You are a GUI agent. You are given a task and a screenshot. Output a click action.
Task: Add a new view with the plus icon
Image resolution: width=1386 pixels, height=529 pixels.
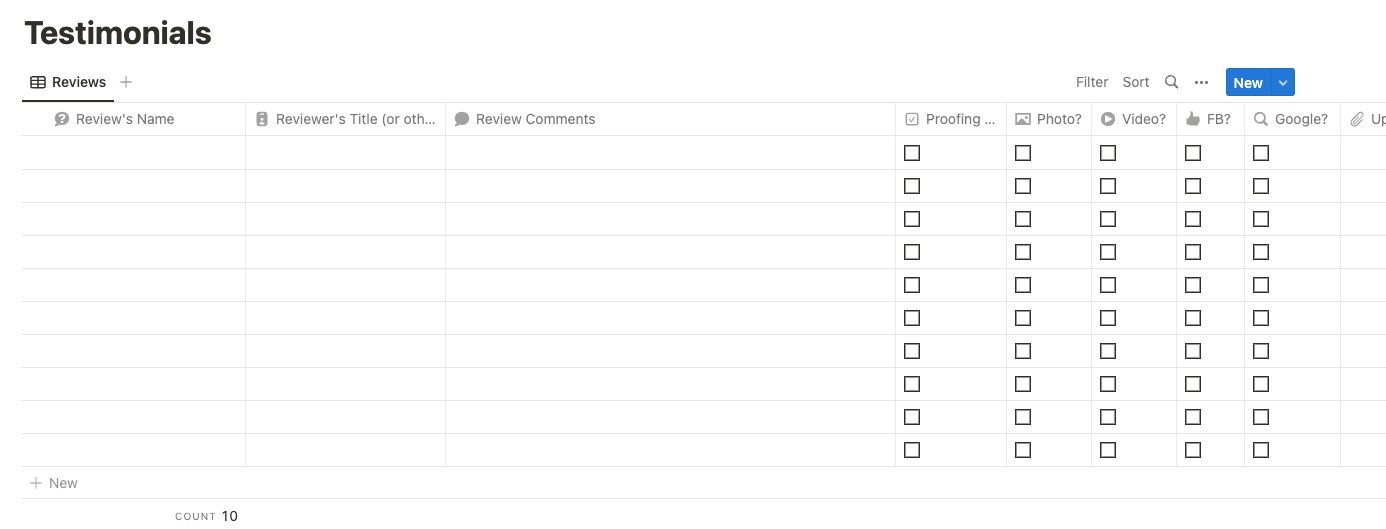tap(126, 82)
